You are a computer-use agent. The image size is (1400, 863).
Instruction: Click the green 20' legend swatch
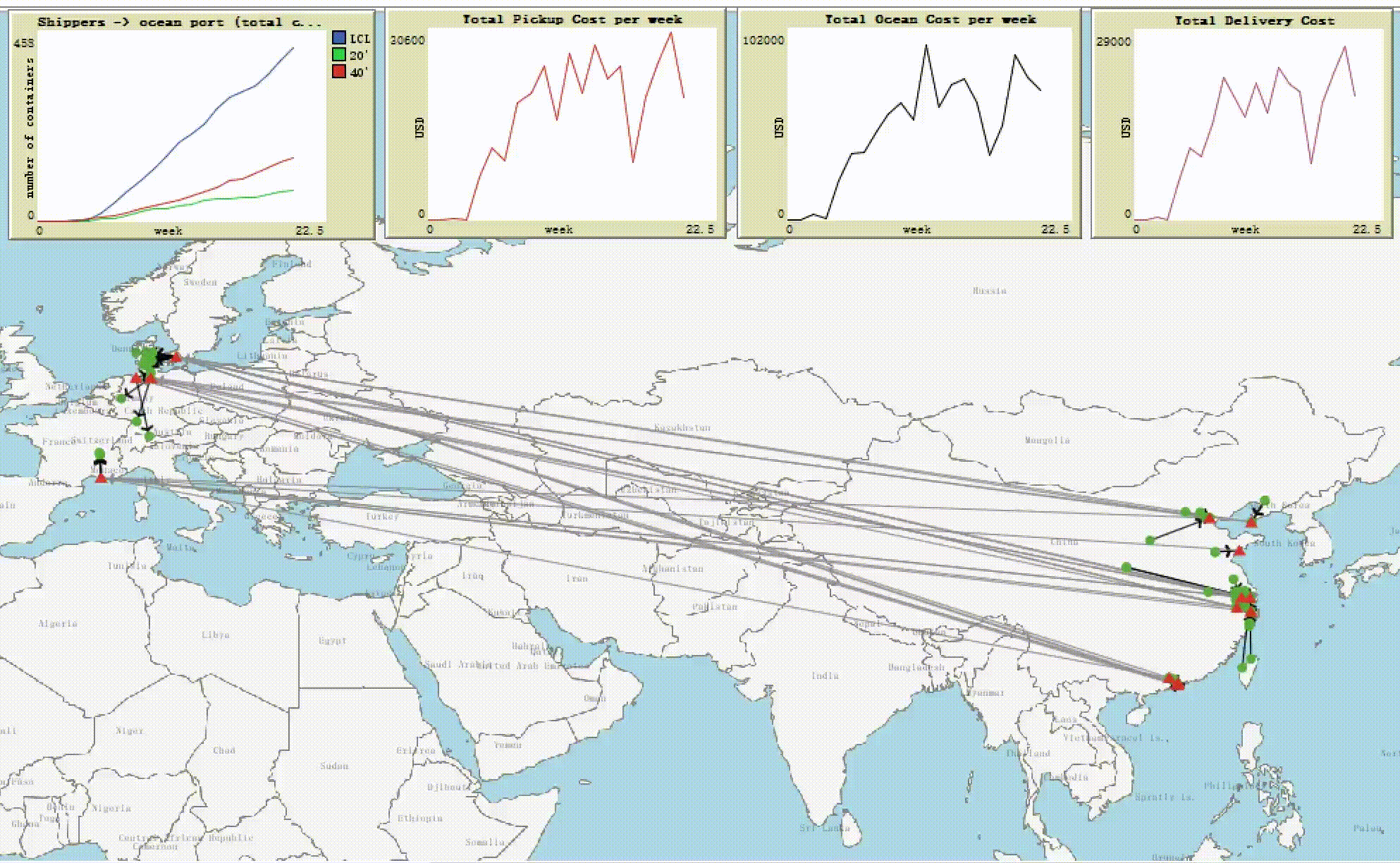click(339, 55)
